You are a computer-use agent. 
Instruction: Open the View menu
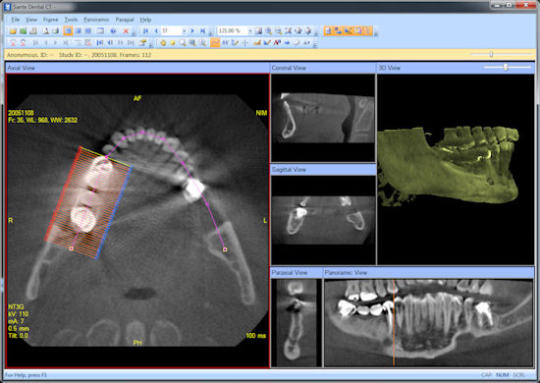pos(31,20)
